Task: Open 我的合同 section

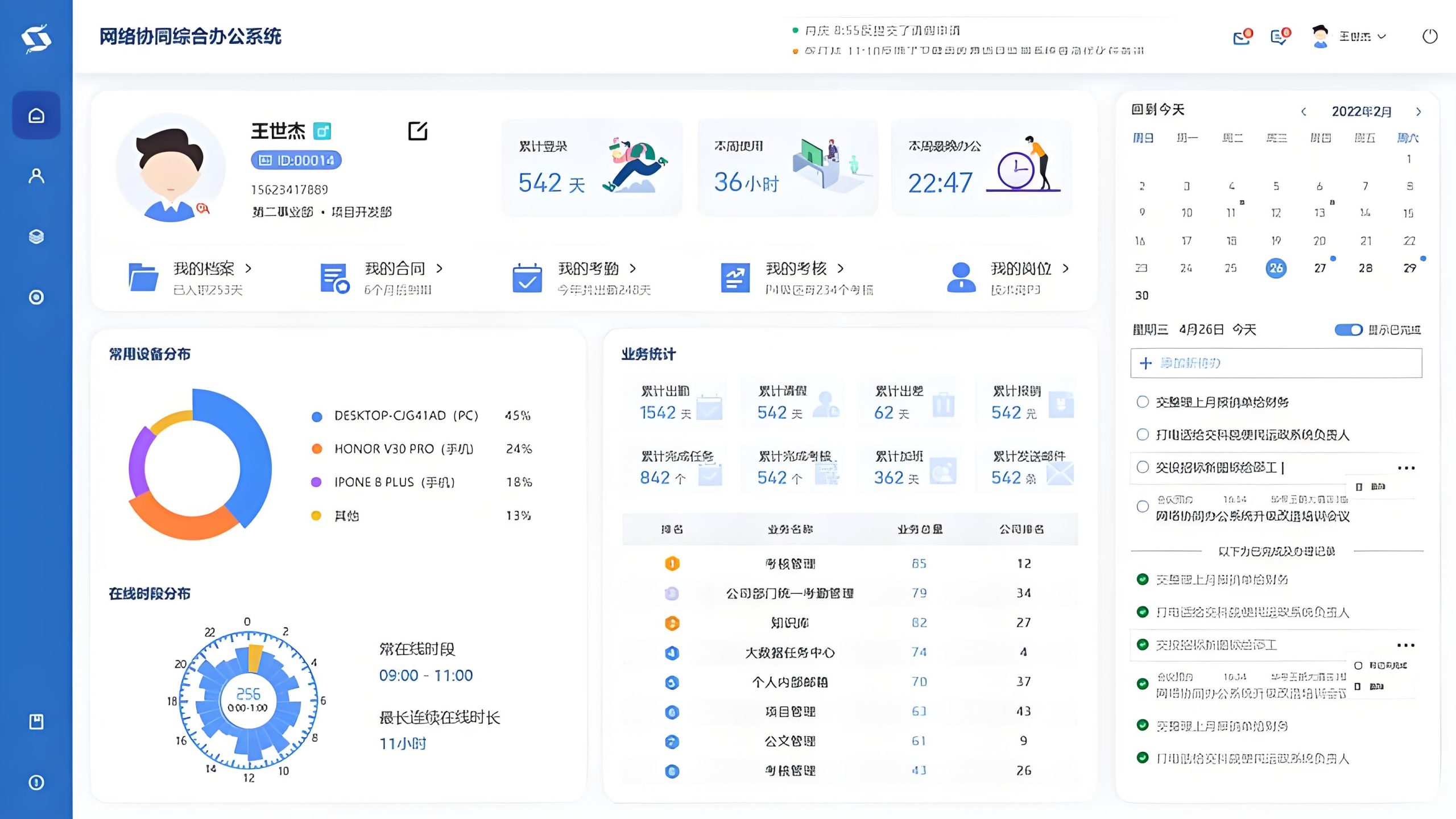Action: click(x=395, y=268)
